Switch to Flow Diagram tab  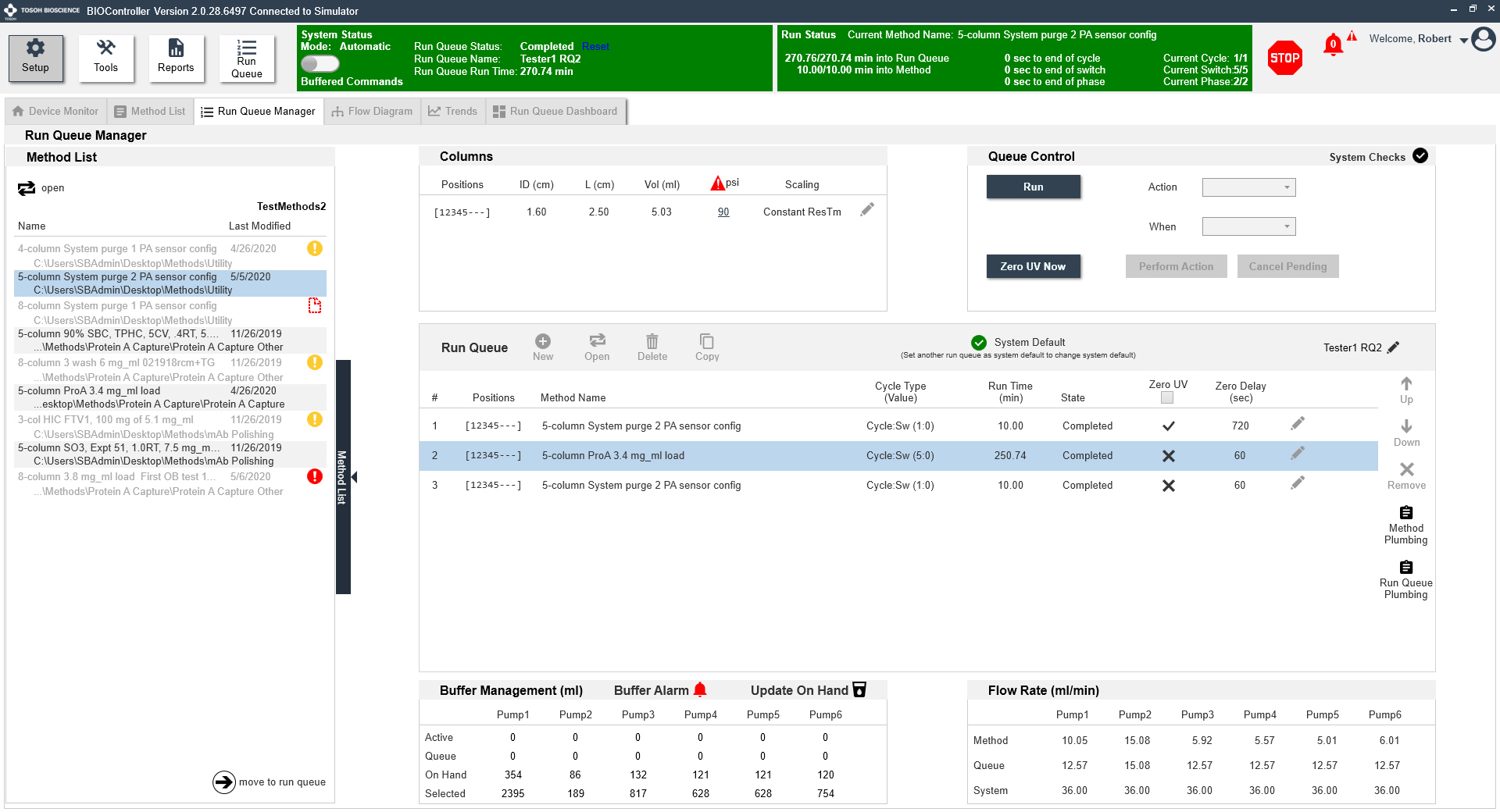pyautogui.click(x=372, y=112)
